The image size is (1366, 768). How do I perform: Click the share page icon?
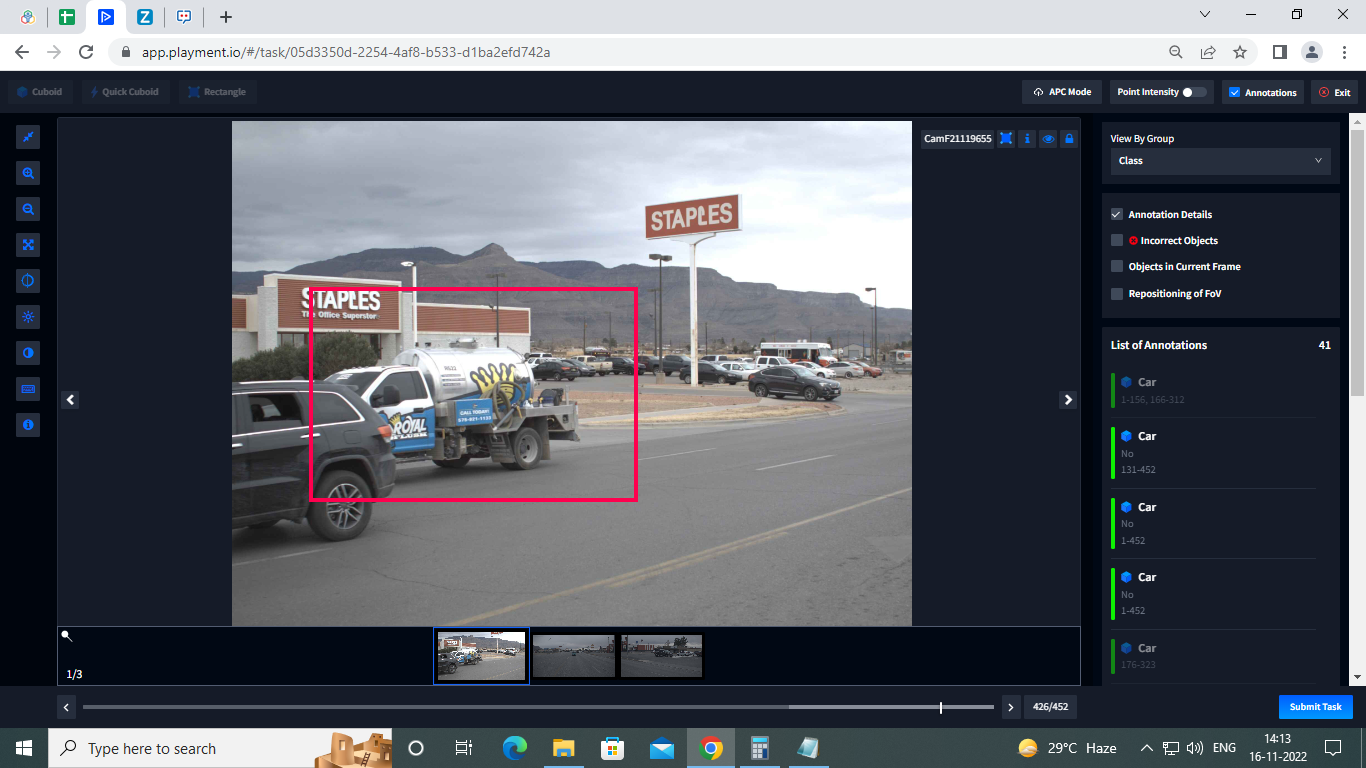[1208, 52]
